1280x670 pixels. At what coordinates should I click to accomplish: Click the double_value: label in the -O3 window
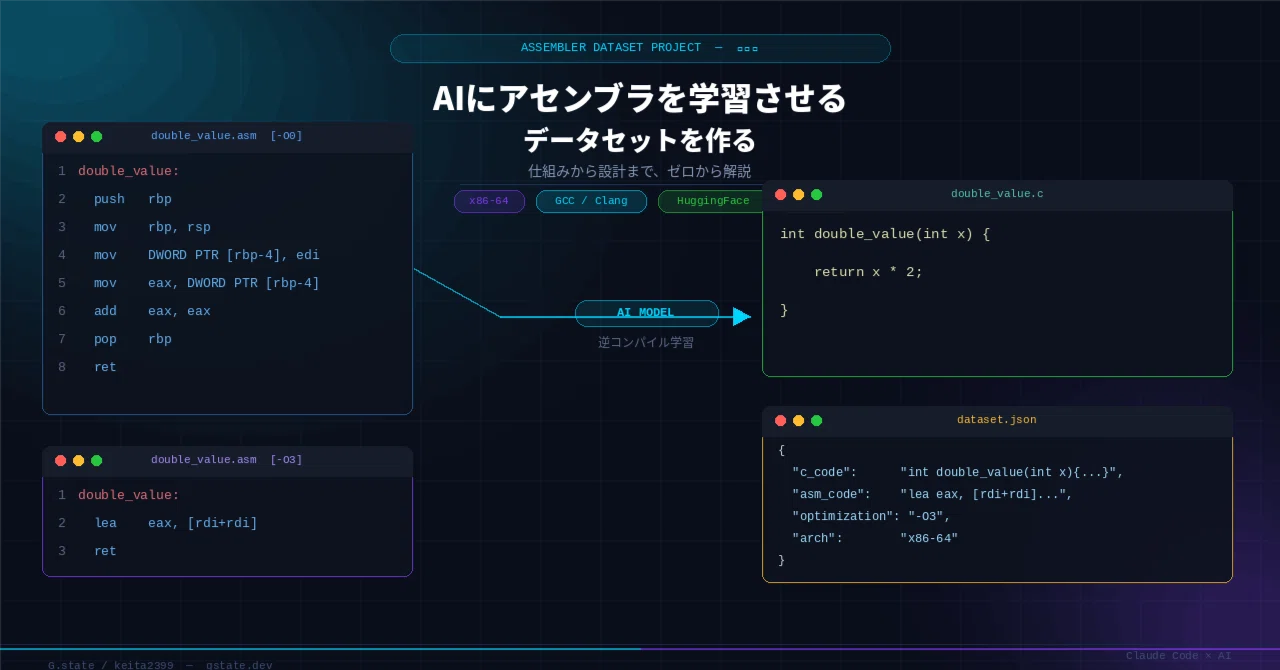(129, 495)
